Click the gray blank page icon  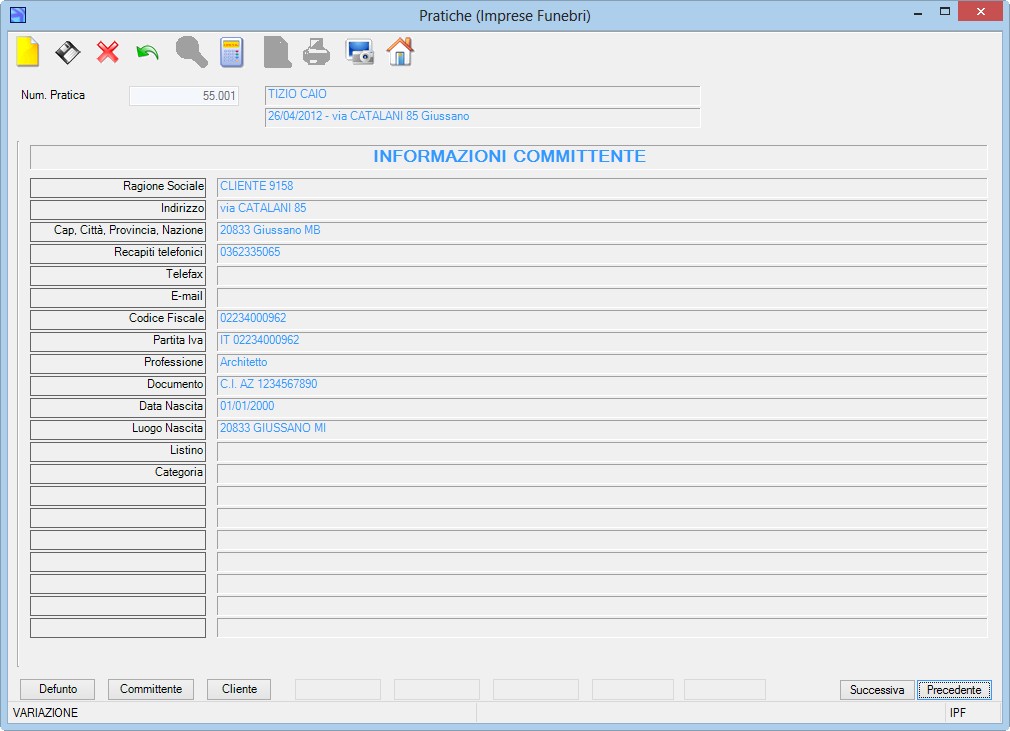point(277,52)
